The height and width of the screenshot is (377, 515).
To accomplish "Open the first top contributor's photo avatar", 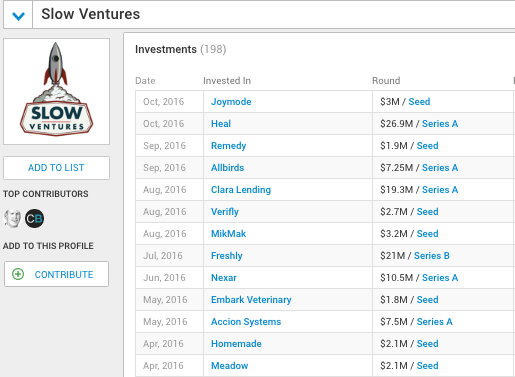I will (x=12, y=218).
